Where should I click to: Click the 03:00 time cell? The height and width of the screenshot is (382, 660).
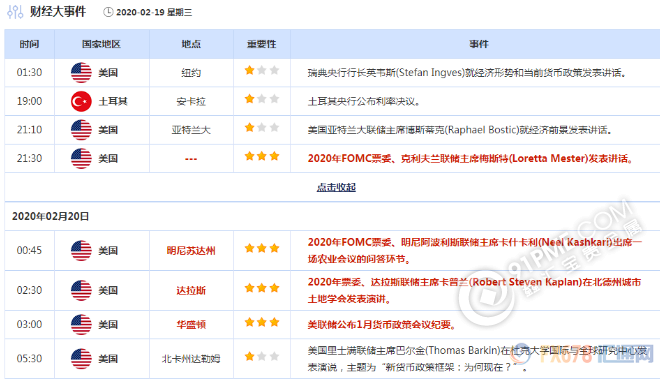coord(29,324)
